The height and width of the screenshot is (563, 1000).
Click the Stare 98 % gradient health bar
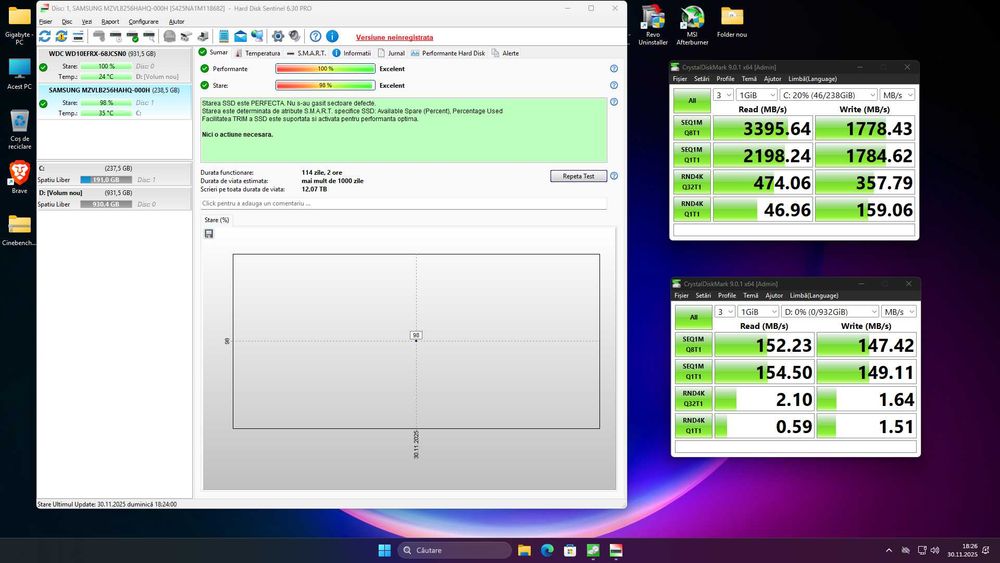click(x=325, y=85)
